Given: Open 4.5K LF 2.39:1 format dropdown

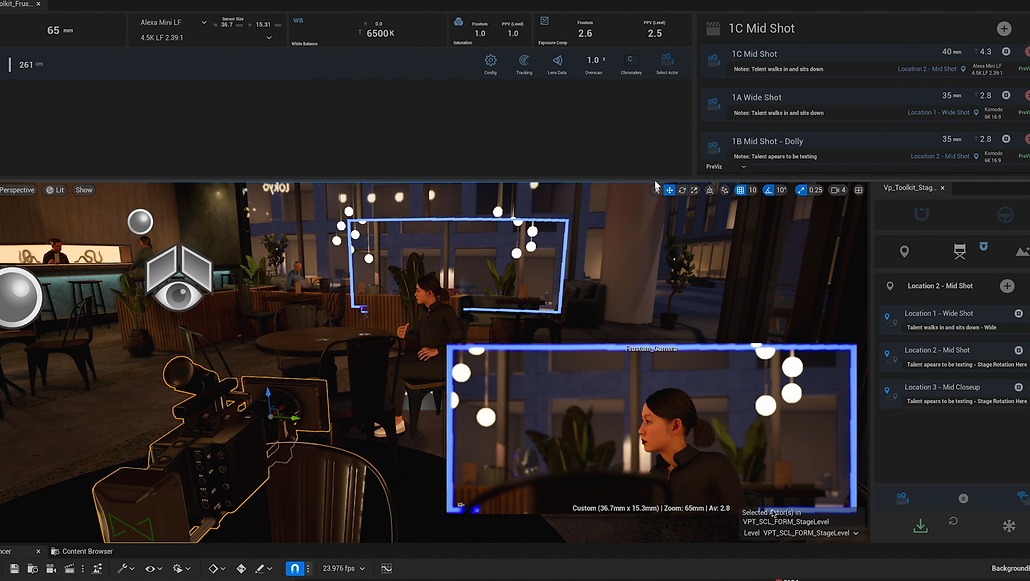Looking at the screenshot, I should point(204,37).
